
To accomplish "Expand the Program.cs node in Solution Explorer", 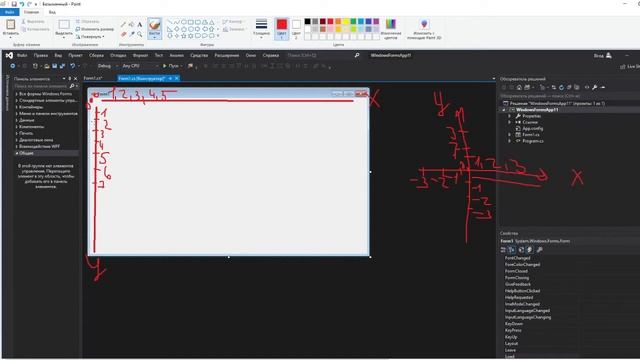I will point(509,141).
